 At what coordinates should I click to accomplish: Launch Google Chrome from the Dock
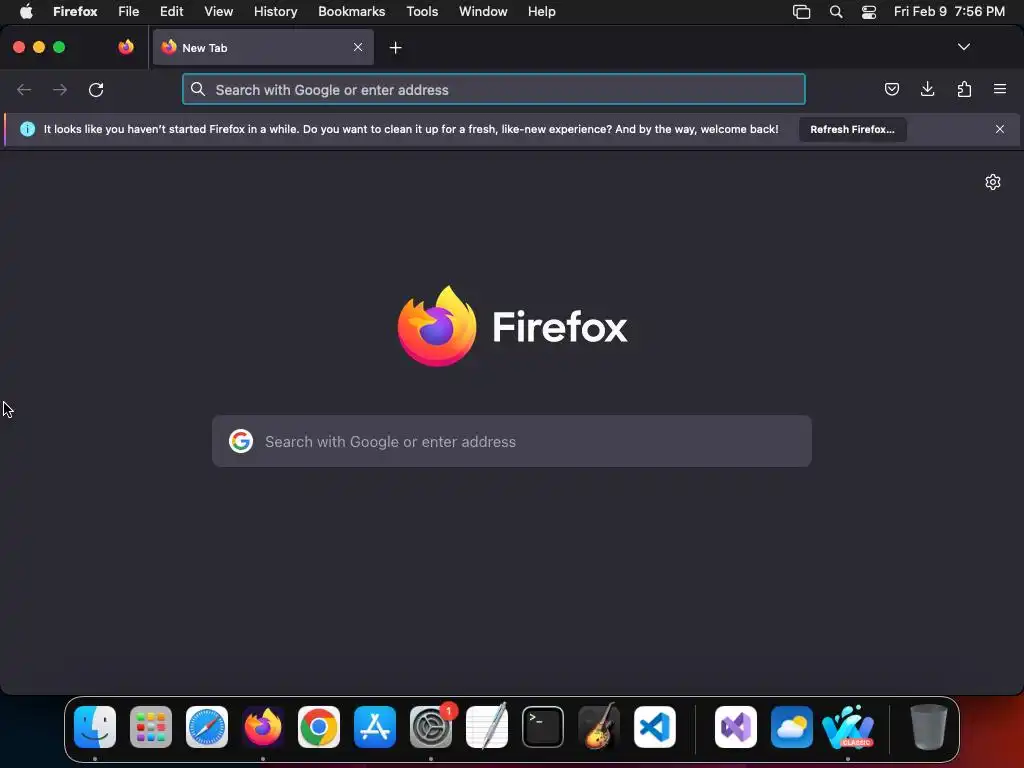click(319, 727)
